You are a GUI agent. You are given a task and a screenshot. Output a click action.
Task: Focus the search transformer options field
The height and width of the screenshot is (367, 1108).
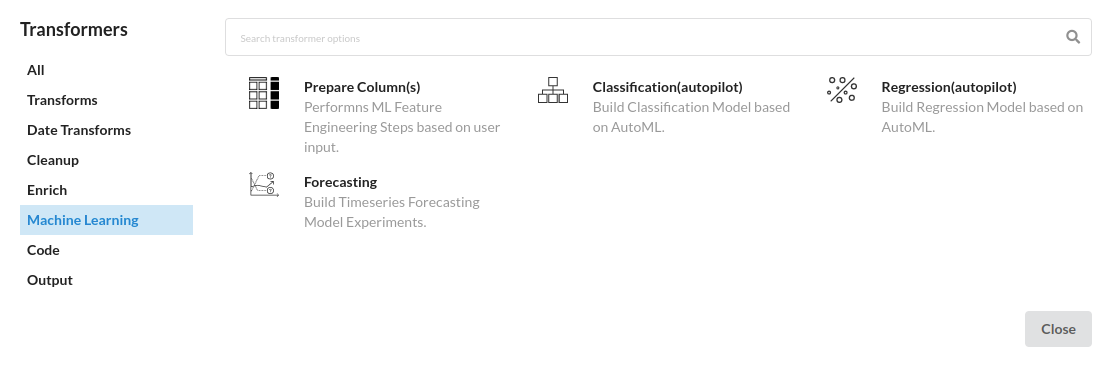[659, 37]
